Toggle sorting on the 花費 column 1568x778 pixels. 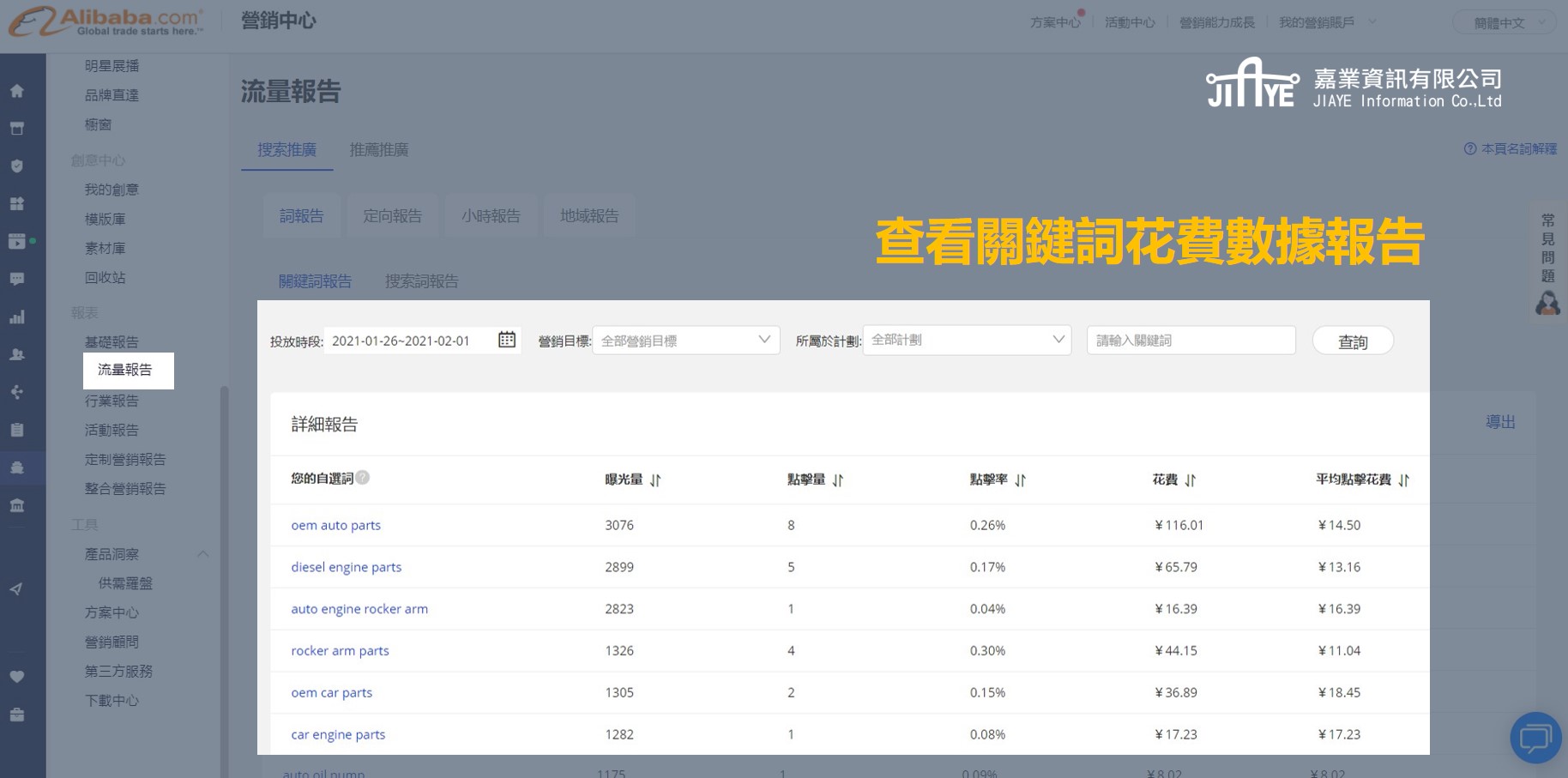(x=1191, y=480)
